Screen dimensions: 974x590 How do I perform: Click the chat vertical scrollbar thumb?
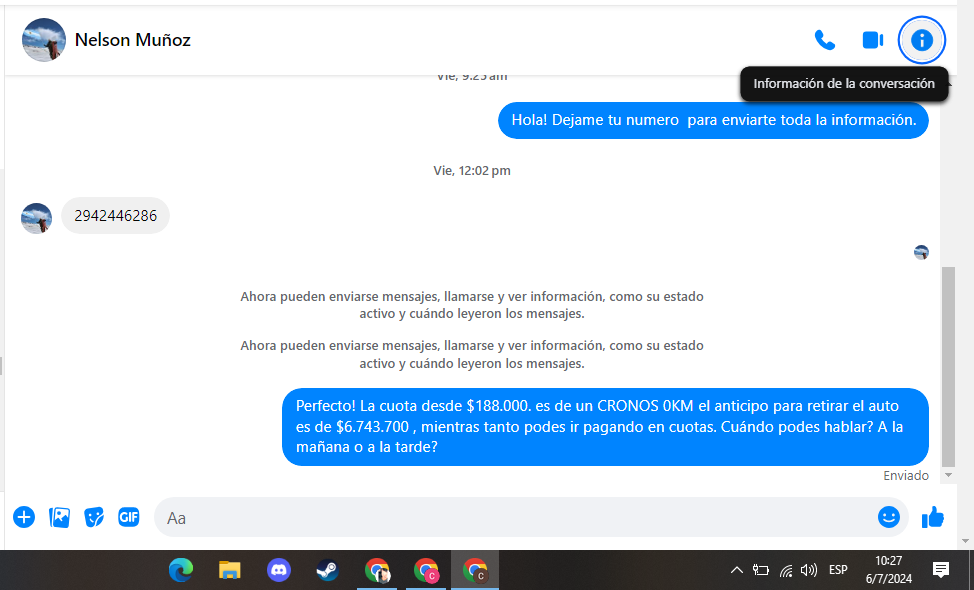[x=948, y=366]
